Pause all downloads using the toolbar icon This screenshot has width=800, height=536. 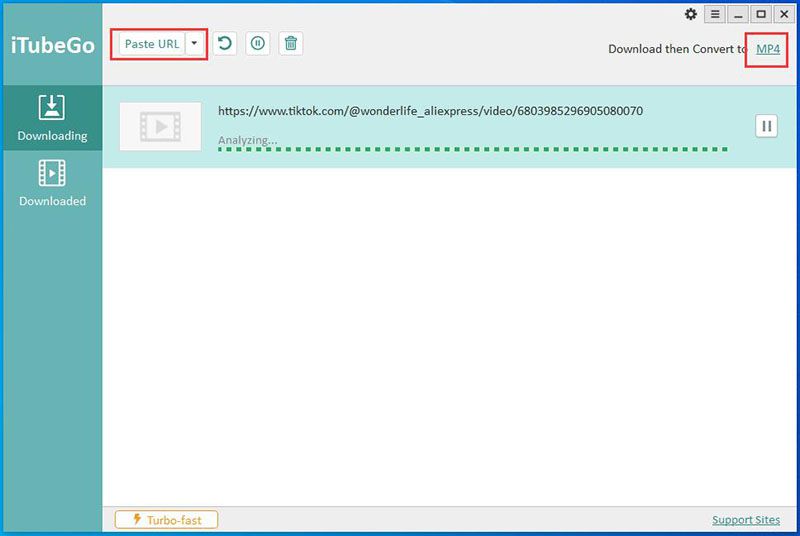pyautogui.click(x=258, y=43)
